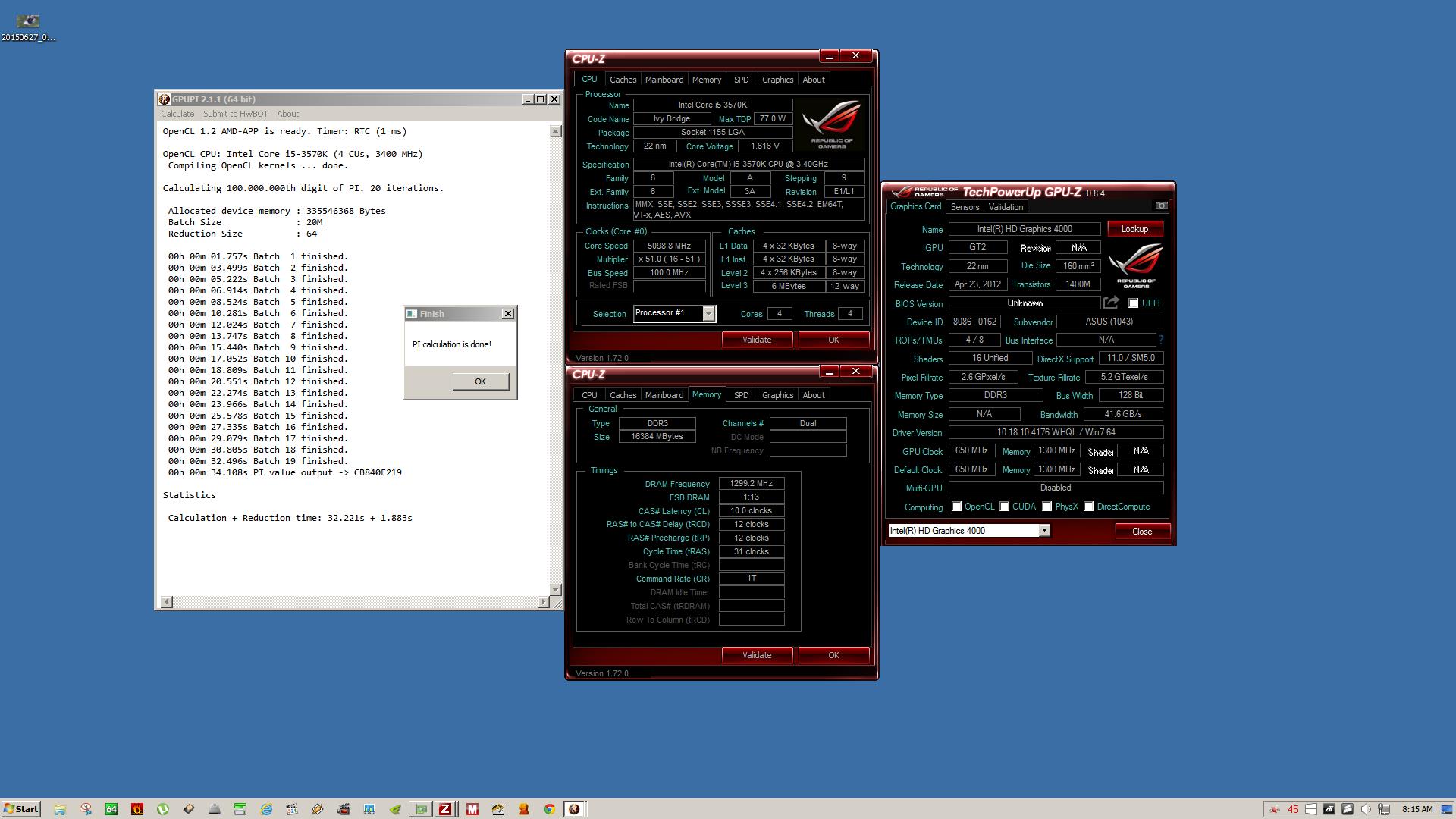The height and width of the screenshot is (819, 1456).
Task: Switch to the Mainboard tab in upper CPU-Z
Action: click(664, 80)
